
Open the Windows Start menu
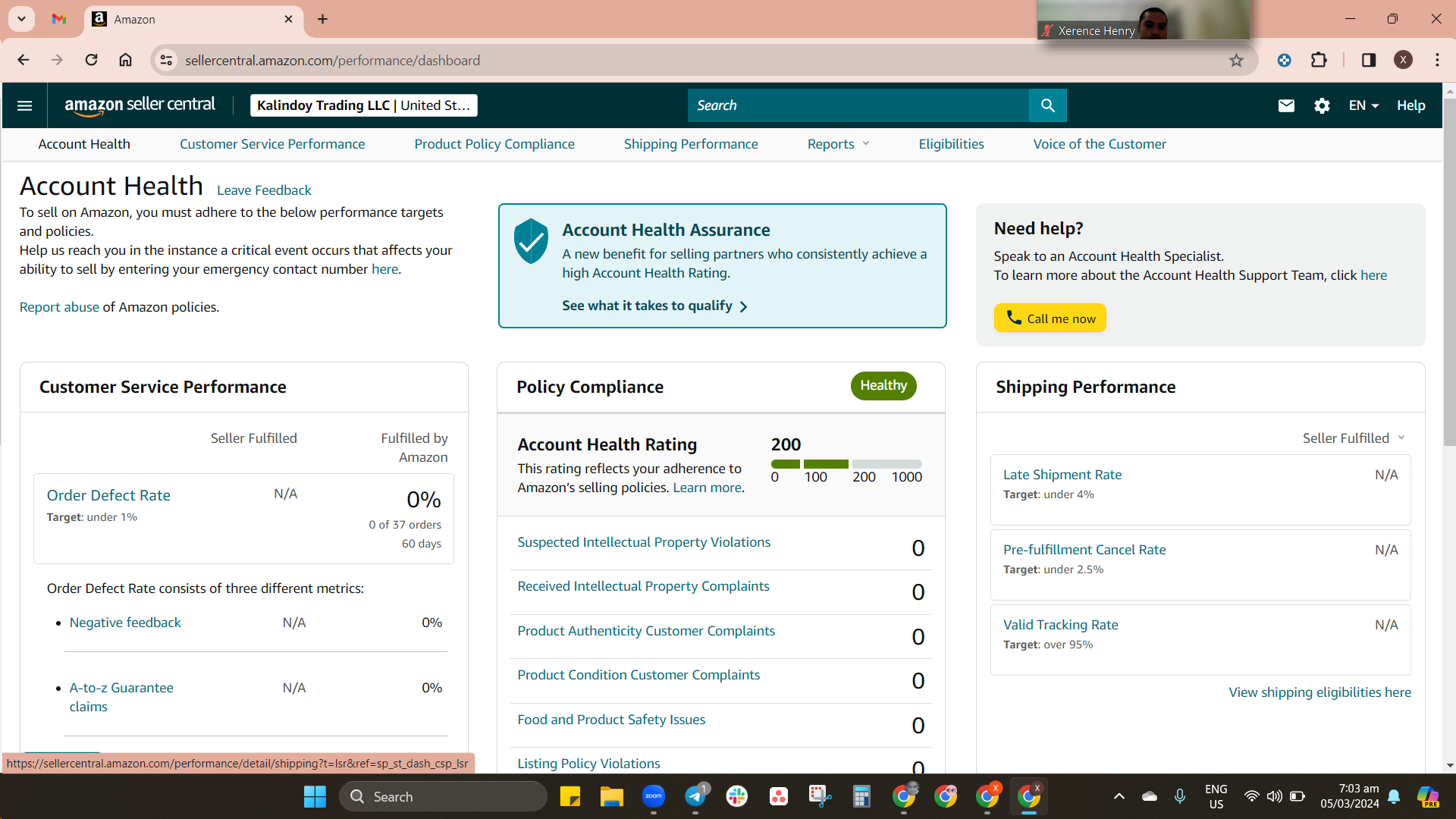pyautogui.click(x=315, y=796)
